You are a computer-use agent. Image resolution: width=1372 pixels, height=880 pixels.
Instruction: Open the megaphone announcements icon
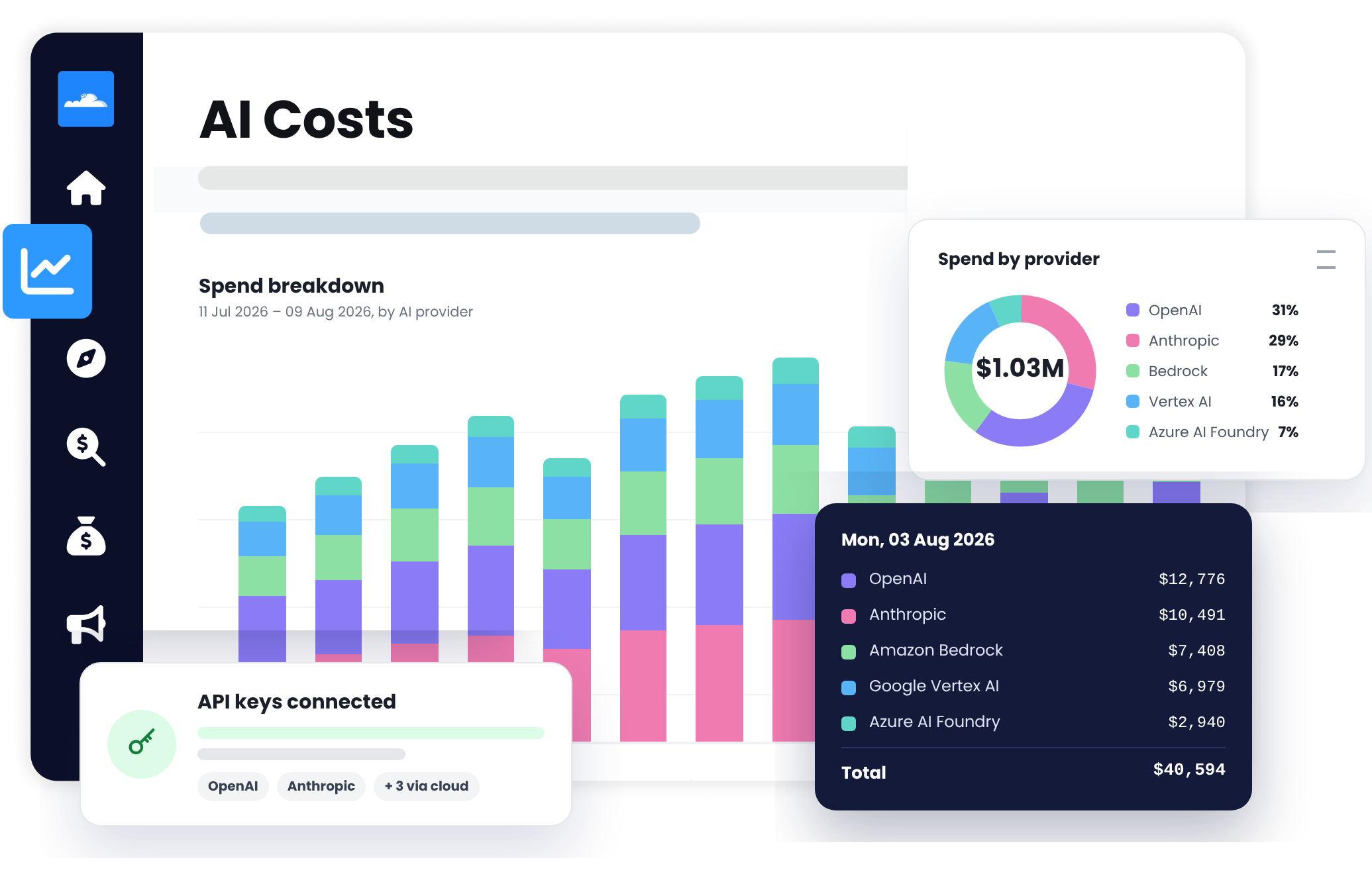[86, 624]
